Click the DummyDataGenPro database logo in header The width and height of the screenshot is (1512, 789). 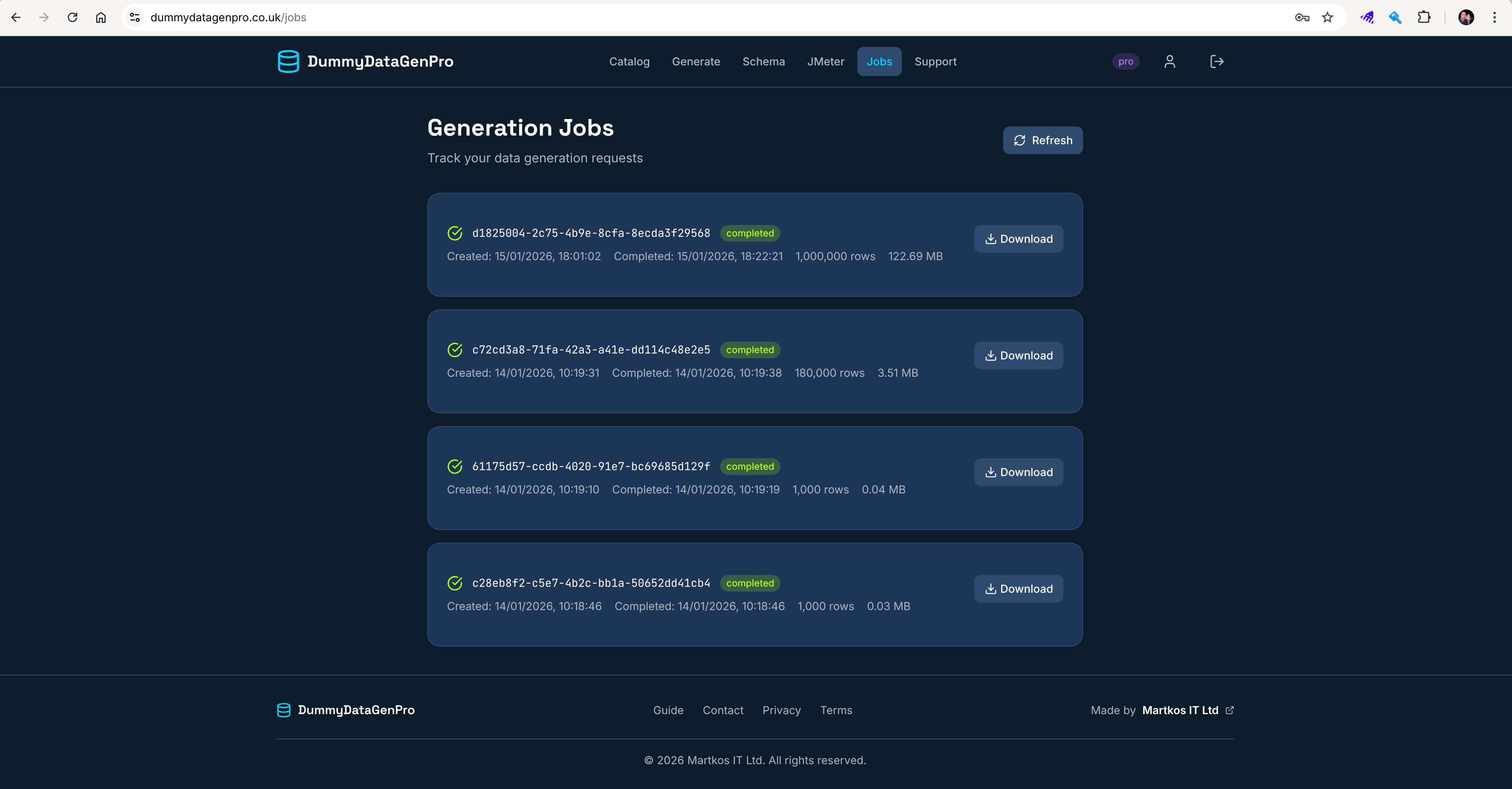[289, 61]
